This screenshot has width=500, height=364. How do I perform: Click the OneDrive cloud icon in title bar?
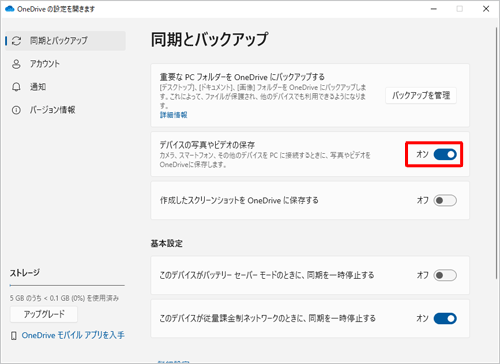click(10, 9)
